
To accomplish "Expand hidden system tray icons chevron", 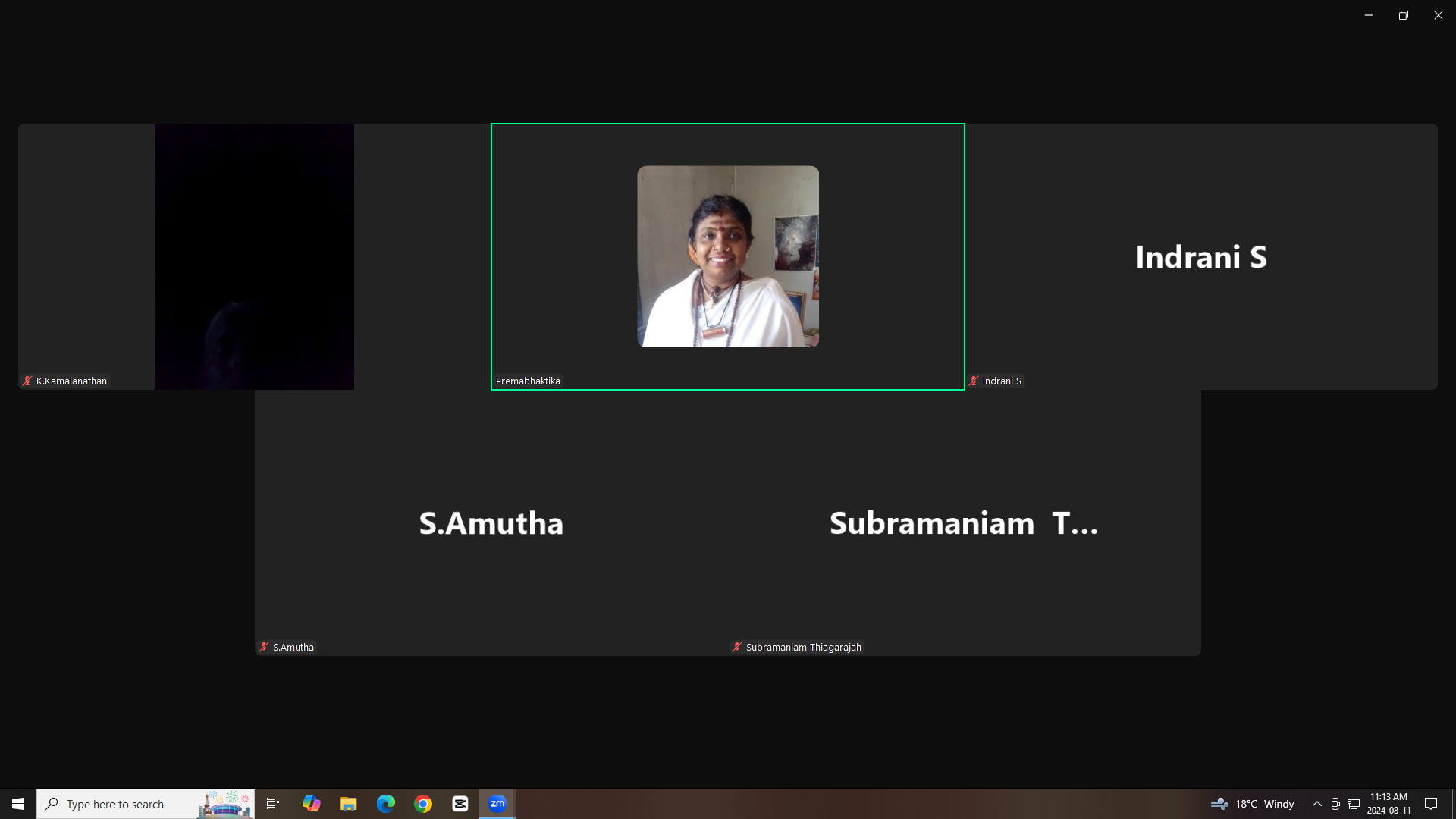I will pos(1317,804).
